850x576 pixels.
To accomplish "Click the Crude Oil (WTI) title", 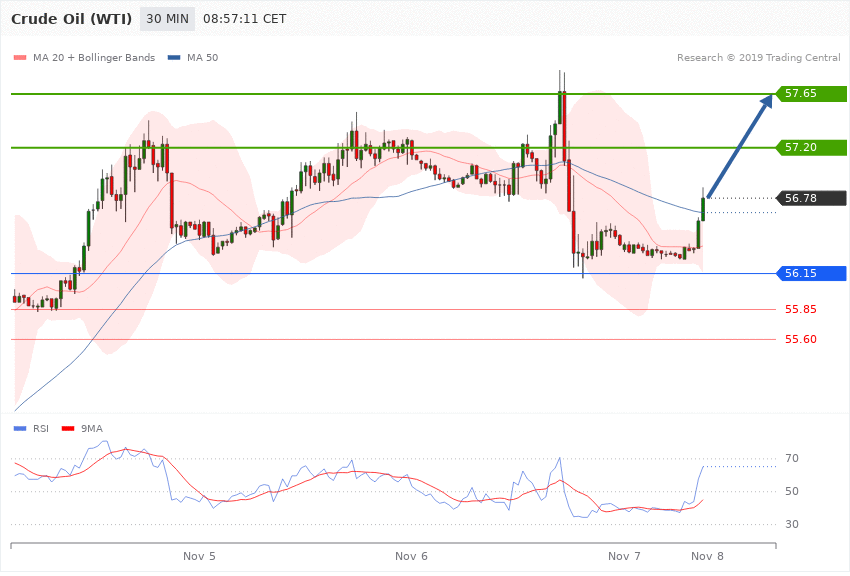I will coord(72,19).
